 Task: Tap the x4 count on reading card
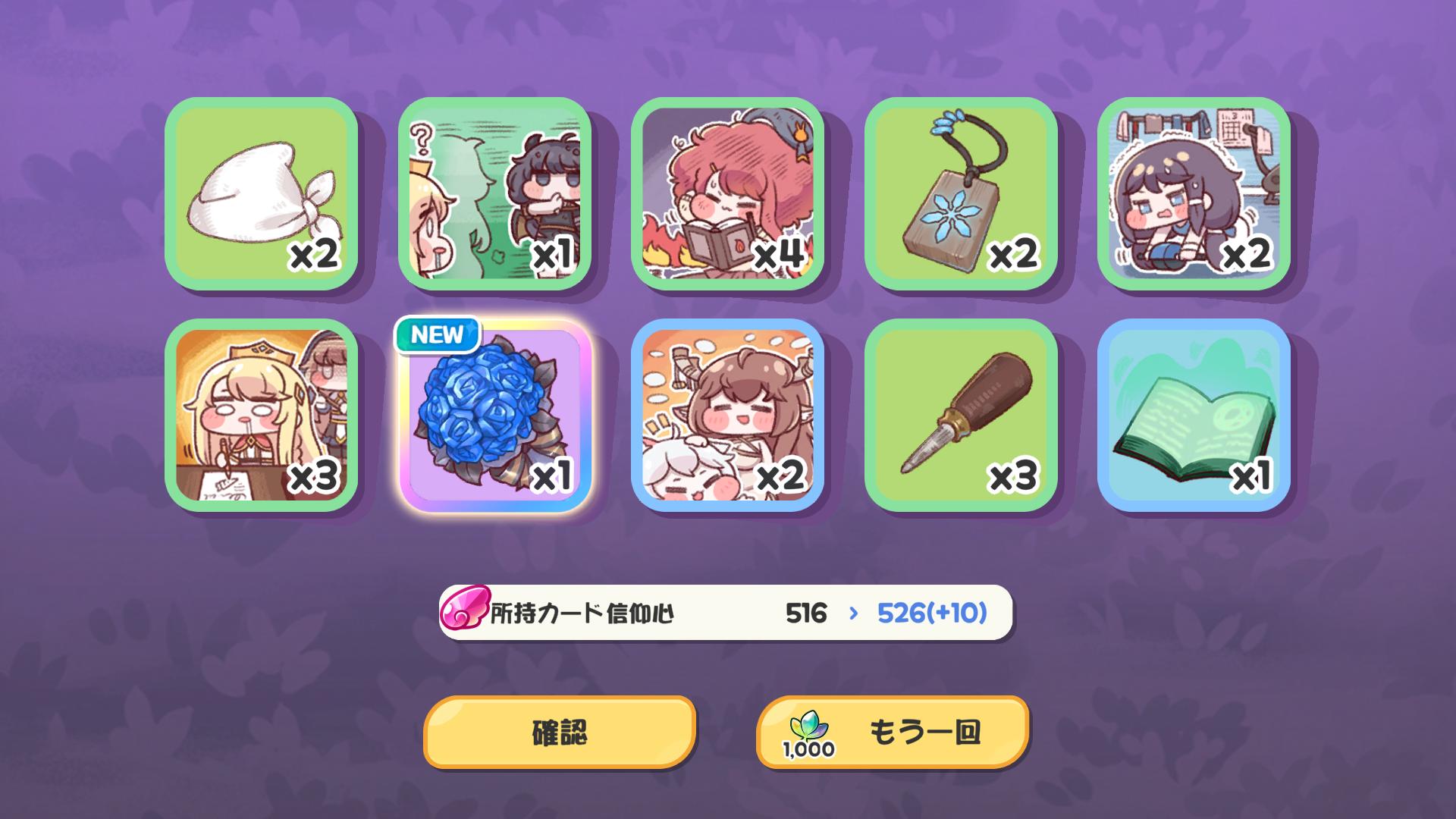point(779,254)
